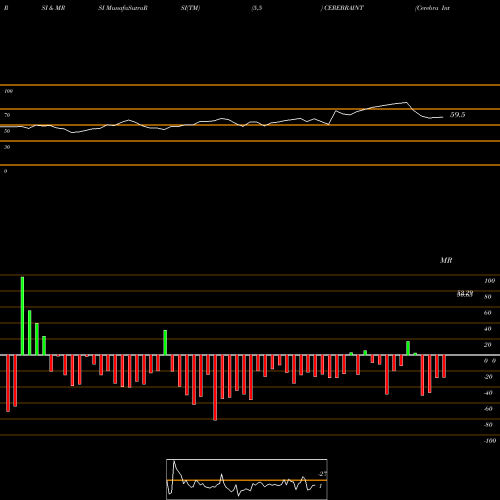Image resolution: width=500 pixels, height=500 pixels.
Task: Open the mini overview chart thumbnail at bottom
Action: (x=247, y=479)
